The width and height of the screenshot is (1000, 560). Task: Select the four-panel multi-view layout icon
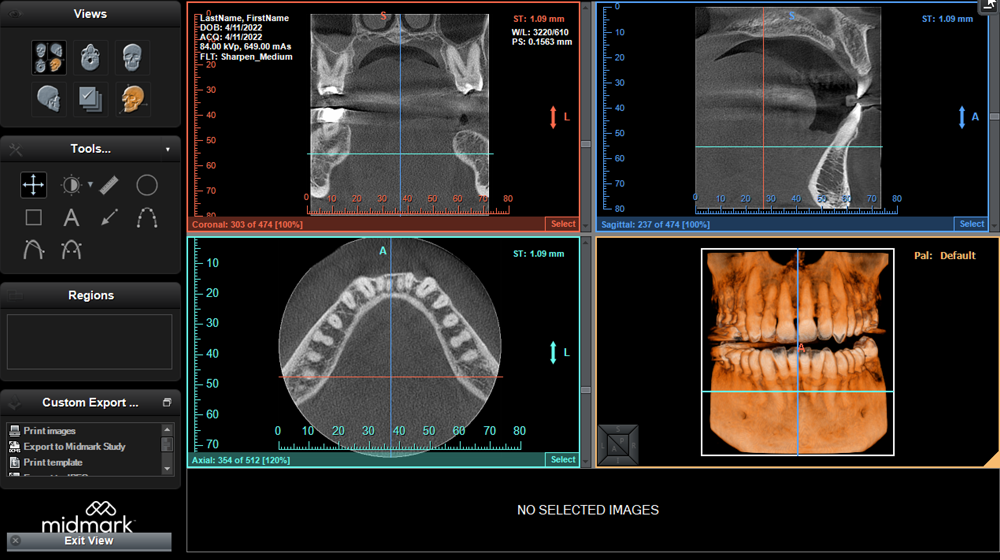[x=49, y=58]
